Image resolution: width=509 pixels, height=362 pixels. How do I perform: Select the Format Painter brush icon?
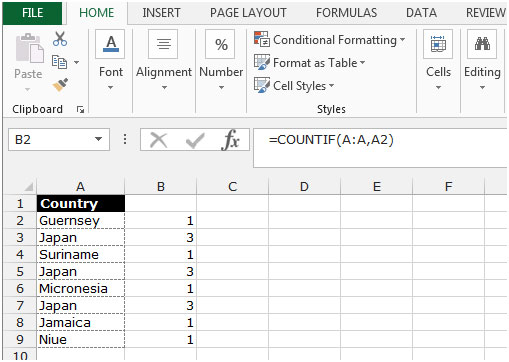pos(60,85)
